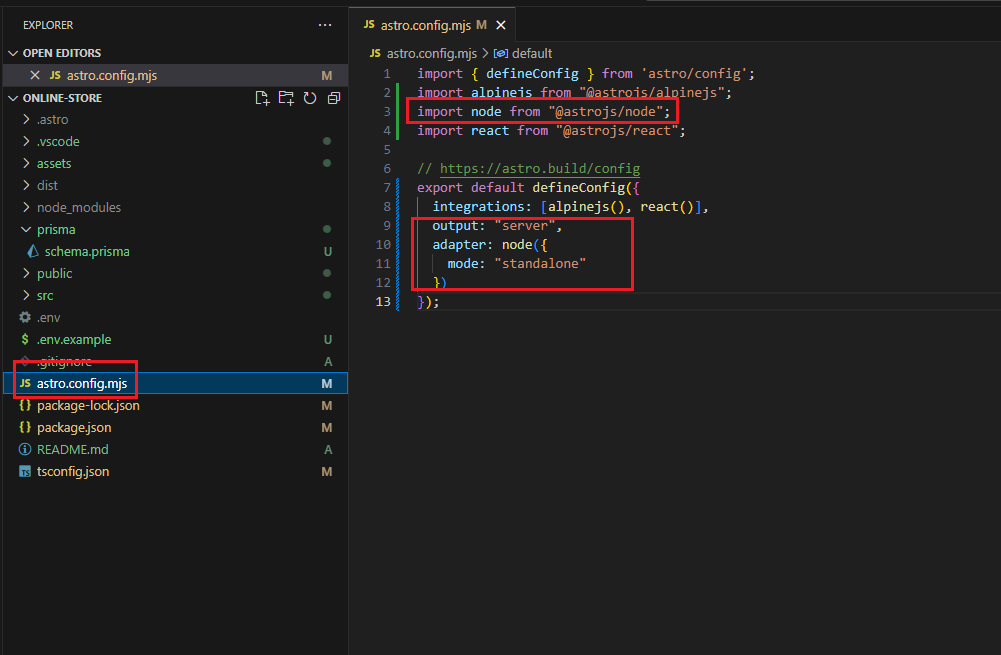Click JS icon of astro.config.mjs in file tree

pyautogui.click(x=25, y=383)
